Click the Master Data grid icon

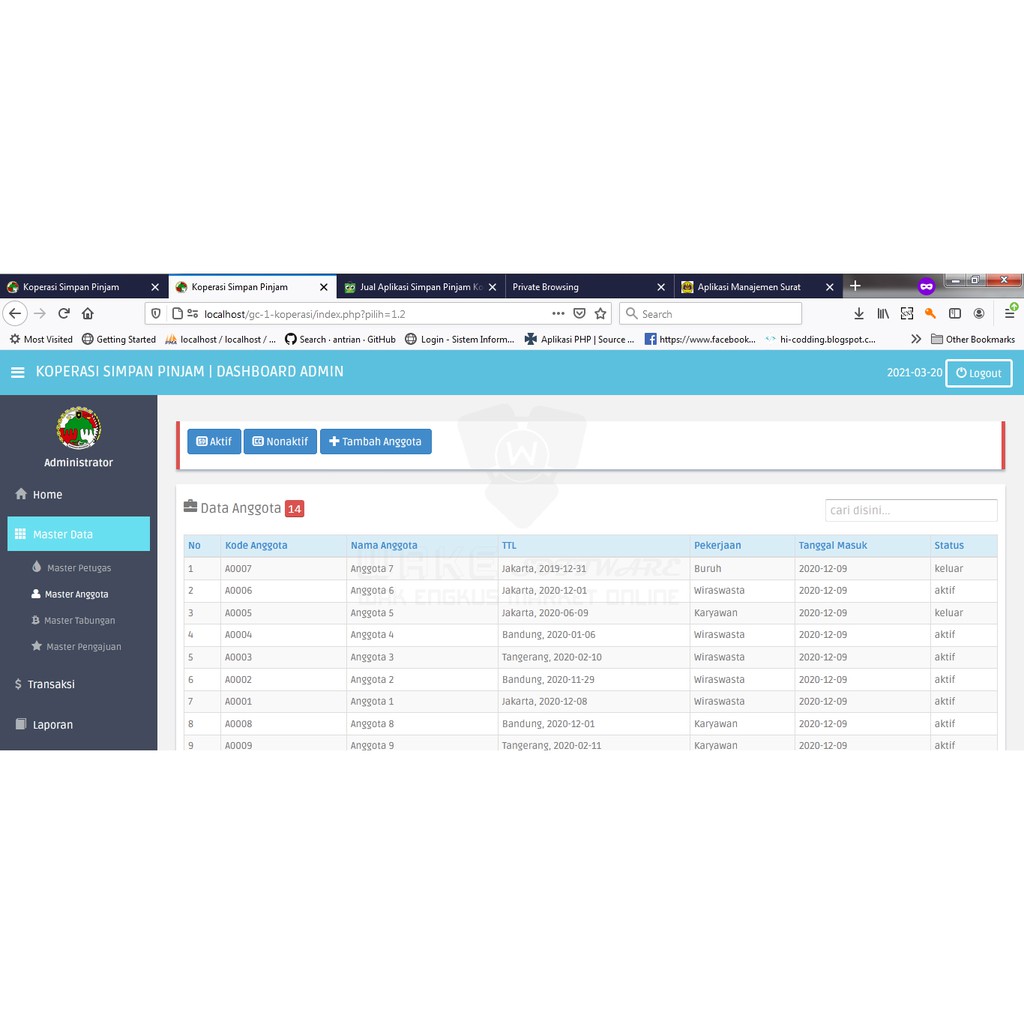20,533
